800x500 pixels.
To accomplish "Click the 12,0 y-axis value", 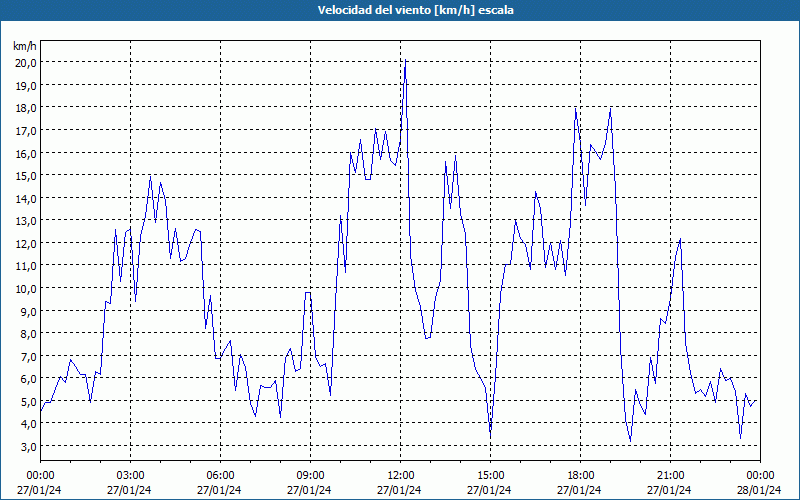I will pyautogui.click(x=27, y=244).
